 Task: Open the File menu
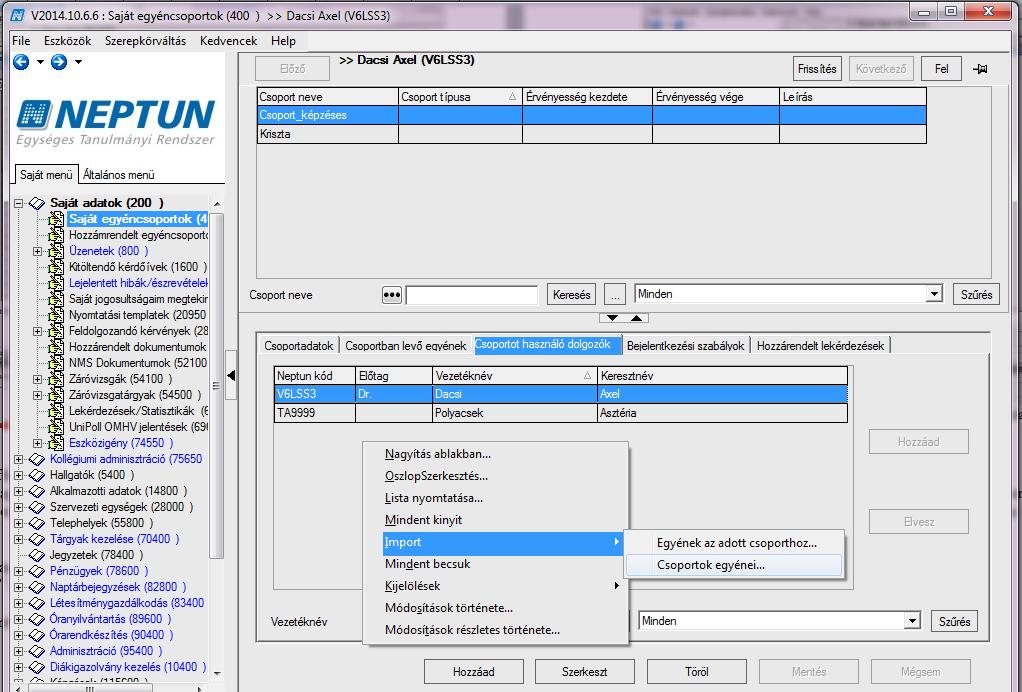click(21, 40)
